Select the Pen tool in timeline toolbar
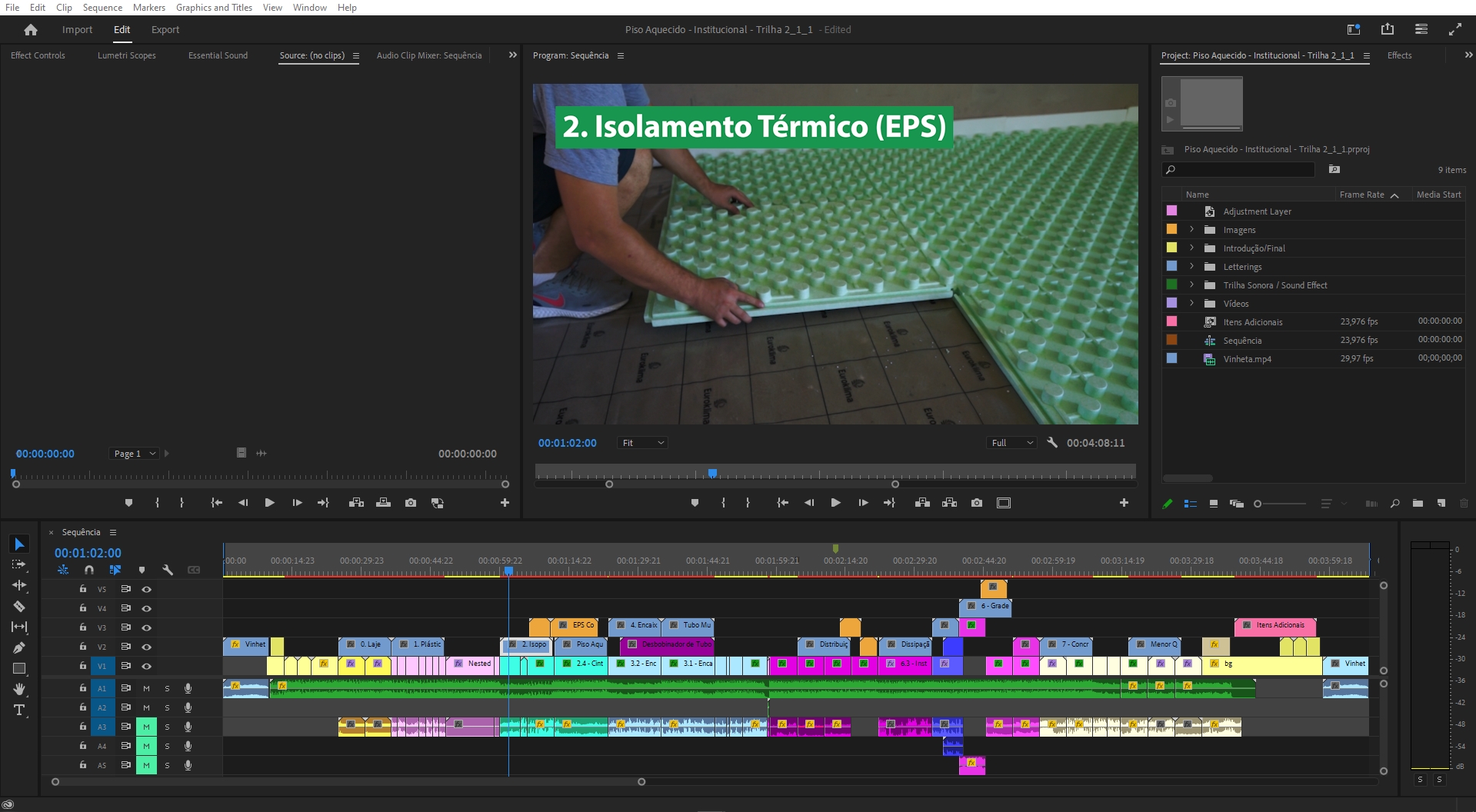1476x812 pixels. click(19, 647)
